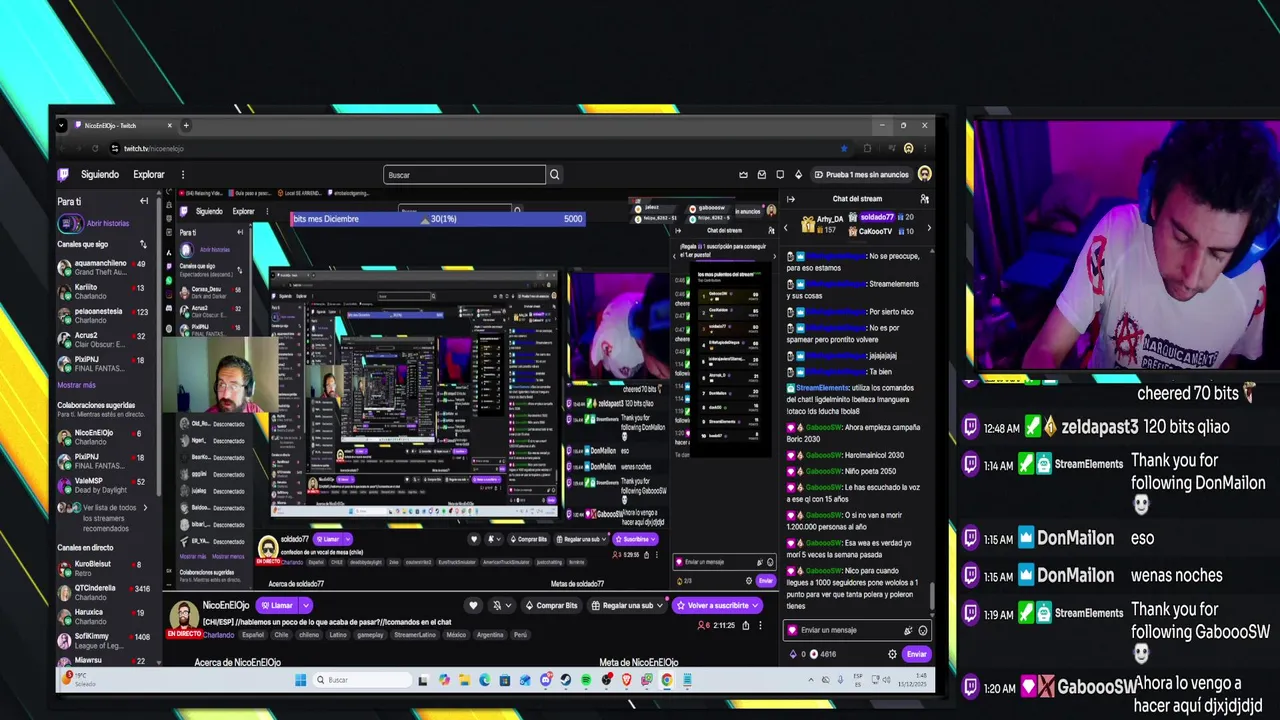Click Mostrar más under followed channels
This screenshot has height=720, width=1280.
tap(76, 385)
